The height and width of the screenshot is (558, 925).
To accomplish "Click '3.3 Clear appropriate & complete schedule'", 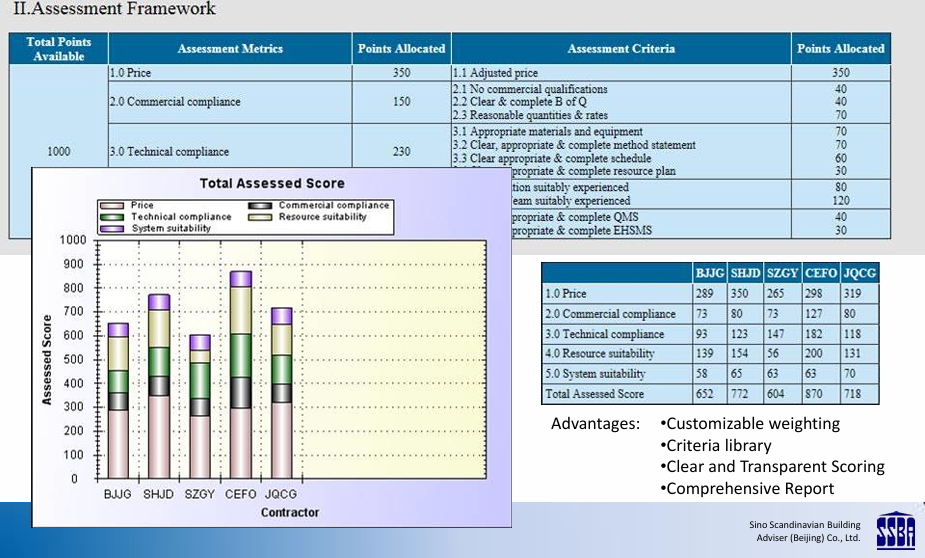I will [x=552, y=159].
